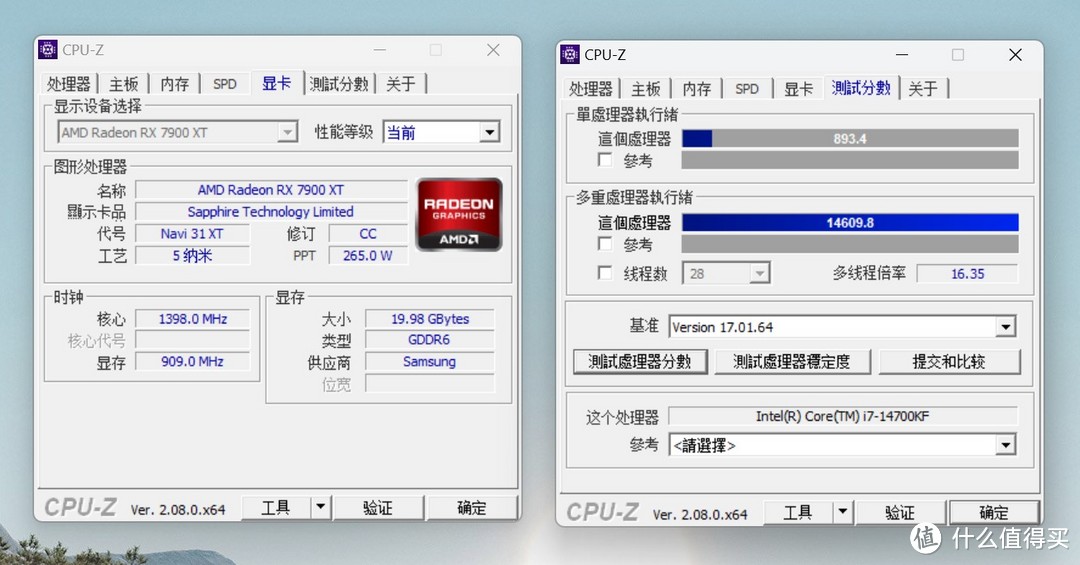Open 处理器 tab in left CPU-Z window
1080x565 pixels.
[x=69, y=84]
